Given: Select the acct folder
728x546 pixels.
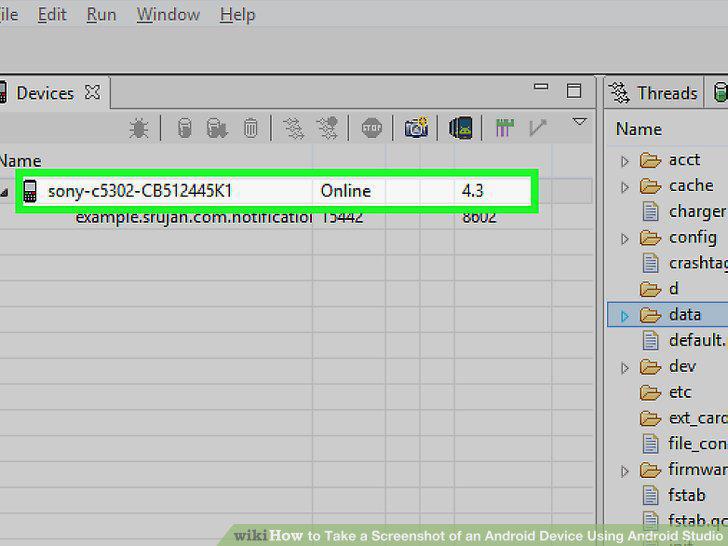Looking at the screenshot, I should [x=684, y=160].
